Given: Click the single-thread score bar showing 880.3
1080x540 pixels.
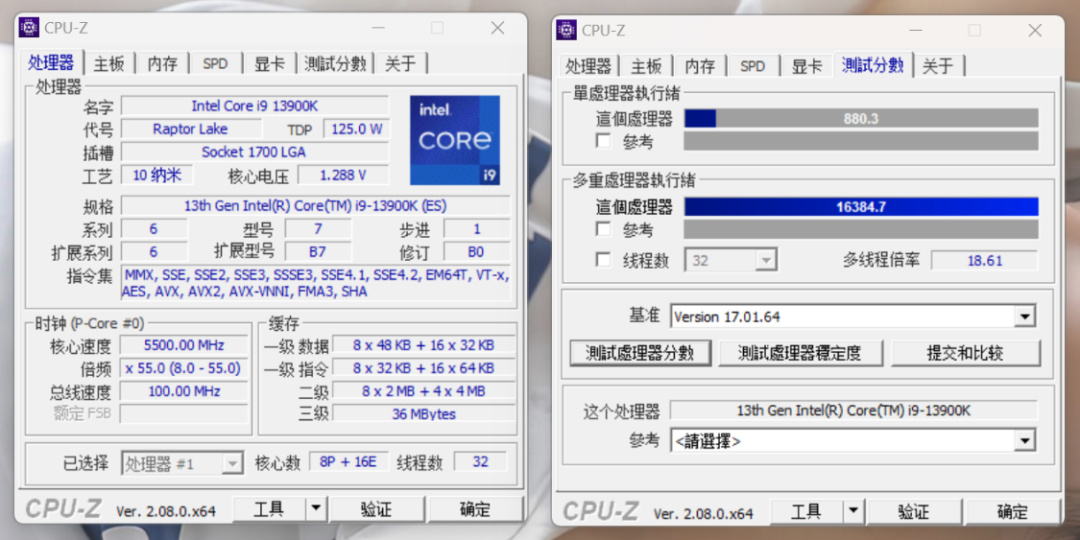Looking at the screenshot, I should tap(861, 118).
